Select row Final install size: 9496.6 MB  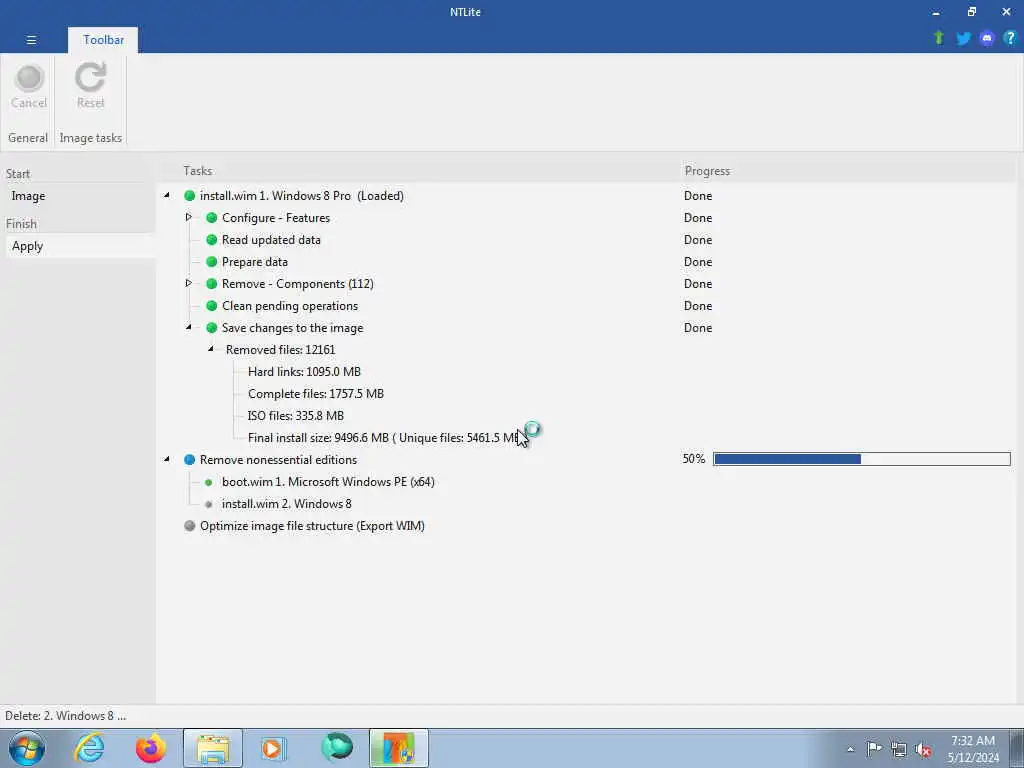coord(384,438)
